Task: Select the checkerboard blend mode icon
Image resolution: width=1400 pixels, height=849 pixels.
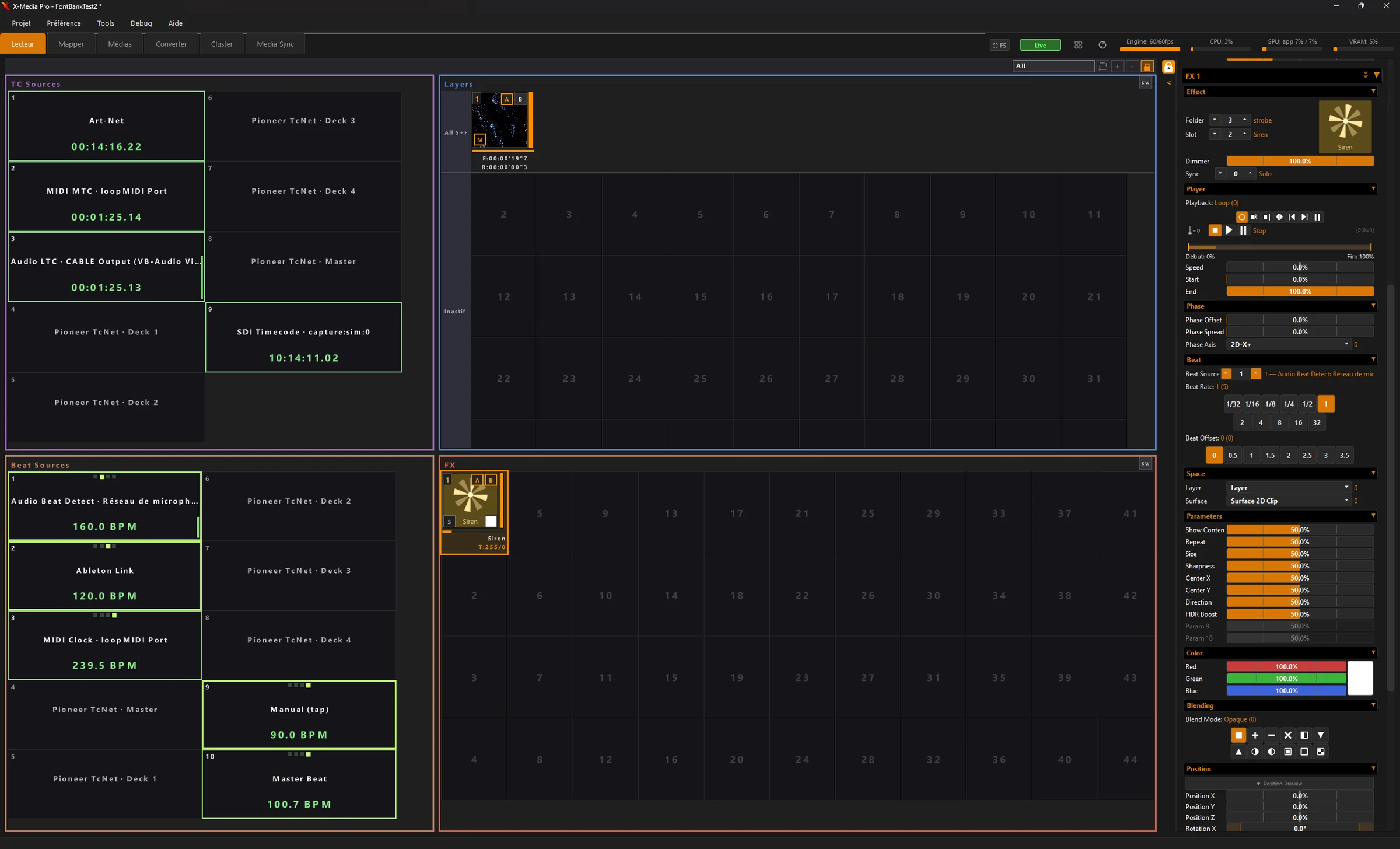Action: (x=1321, y=752)
